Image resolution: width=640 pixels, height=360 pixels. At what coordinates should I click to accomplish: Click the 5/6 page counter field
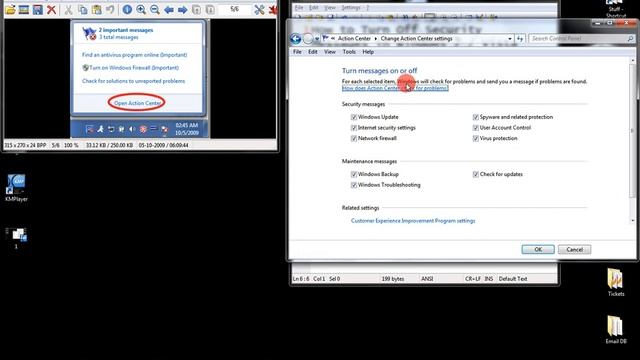coord(234,9)
